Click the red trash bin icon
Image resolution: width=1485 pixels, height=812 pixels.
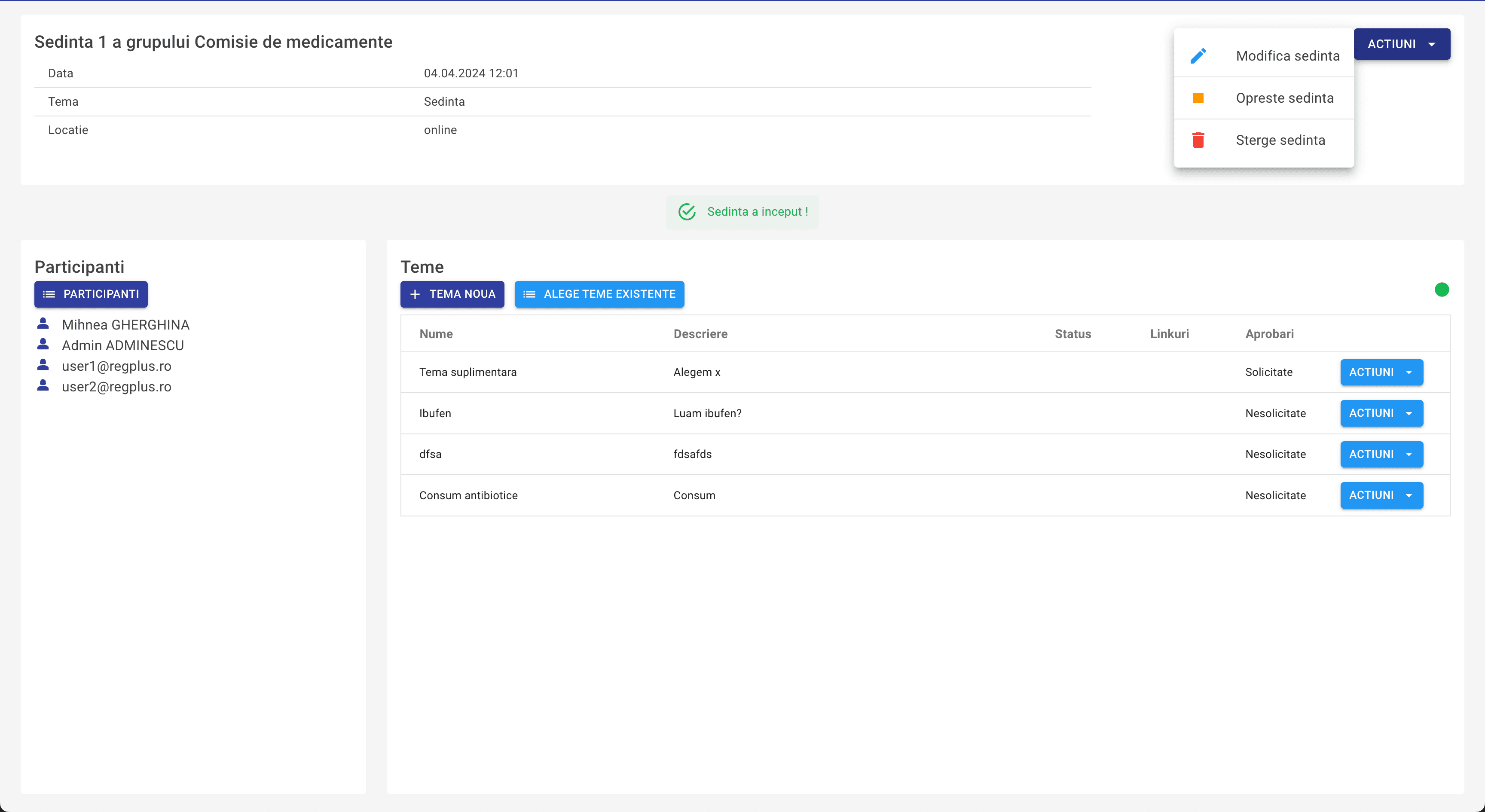point(1198,140)
